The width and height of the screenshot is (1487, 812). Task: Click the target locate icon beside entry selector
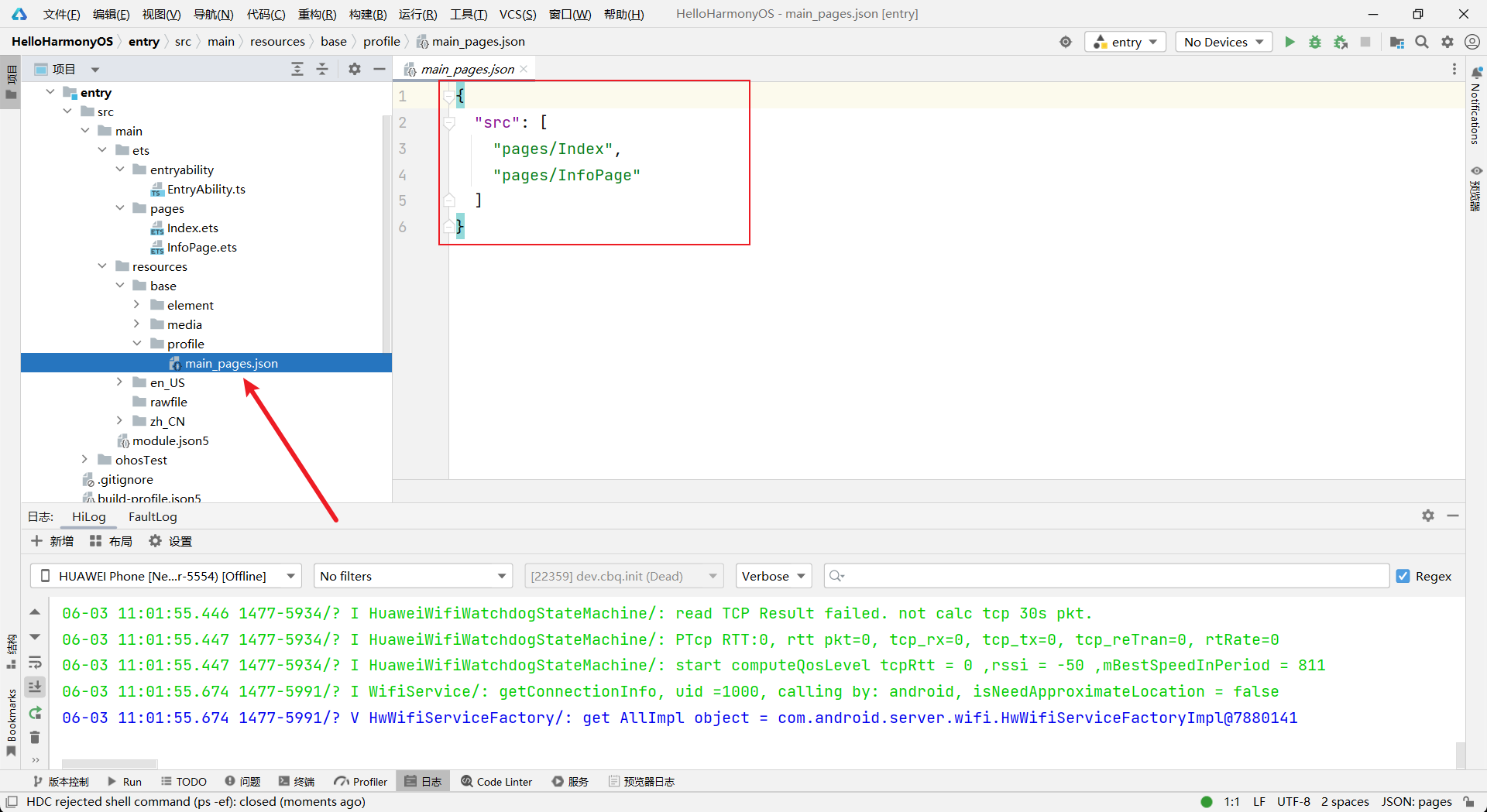[1066, 42]
